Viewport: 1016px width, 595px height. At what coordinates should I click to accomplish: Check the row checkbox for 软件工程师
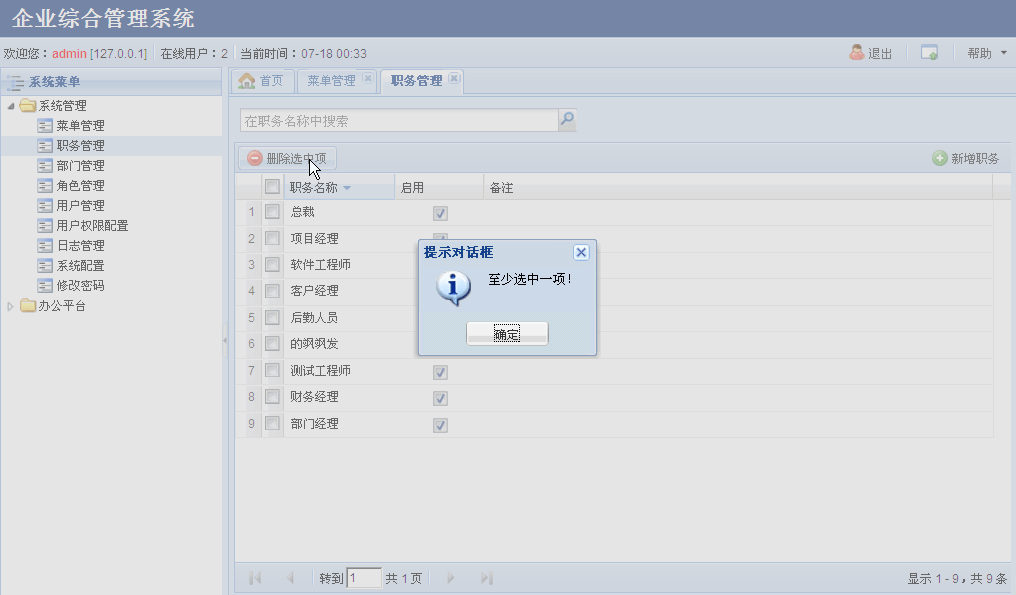click(x=272, y=264)
